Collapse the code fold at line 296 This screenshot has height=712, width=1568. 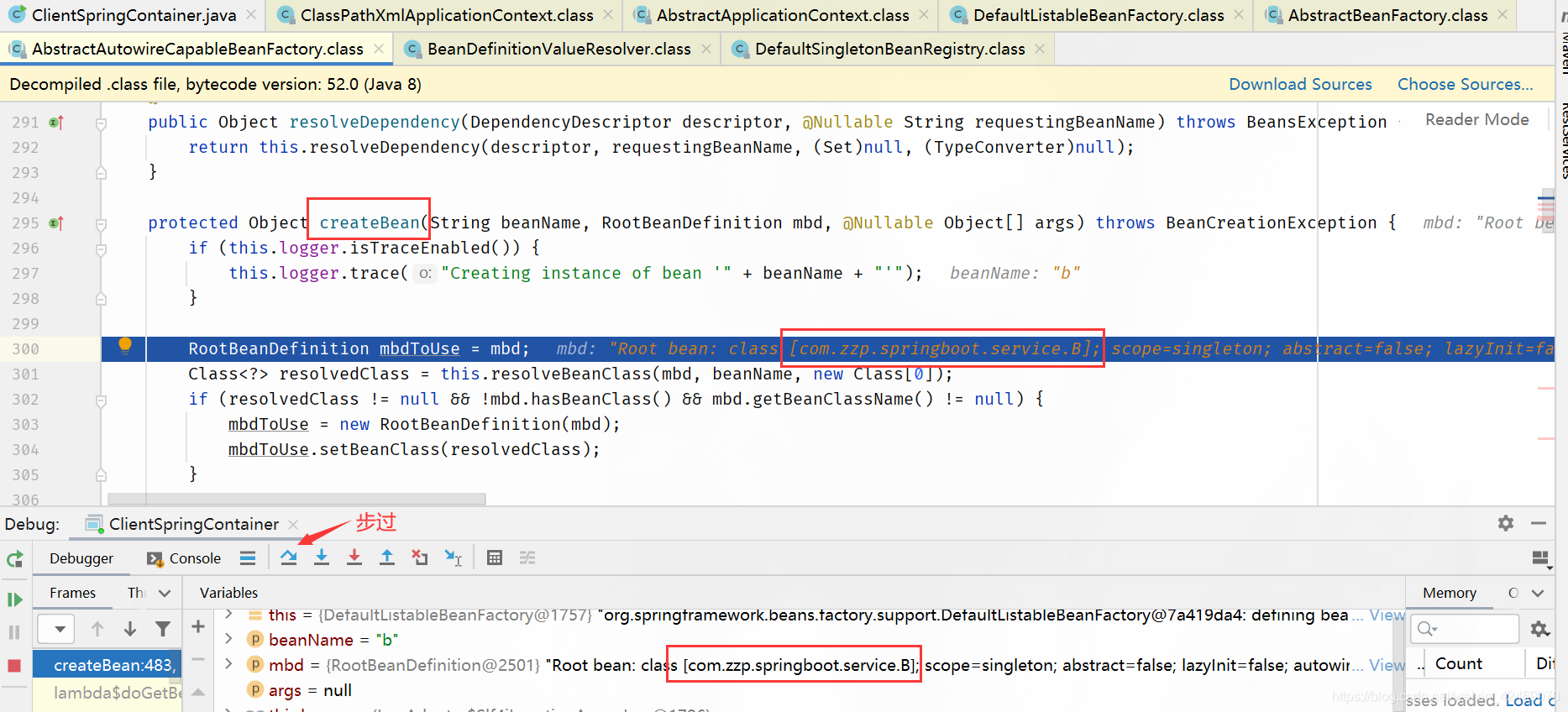tap(101, 249)
